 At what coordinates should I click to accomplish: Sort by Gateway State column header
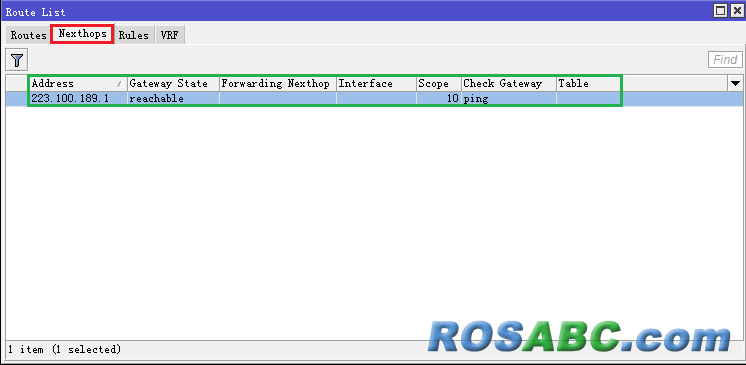point(173,84)
